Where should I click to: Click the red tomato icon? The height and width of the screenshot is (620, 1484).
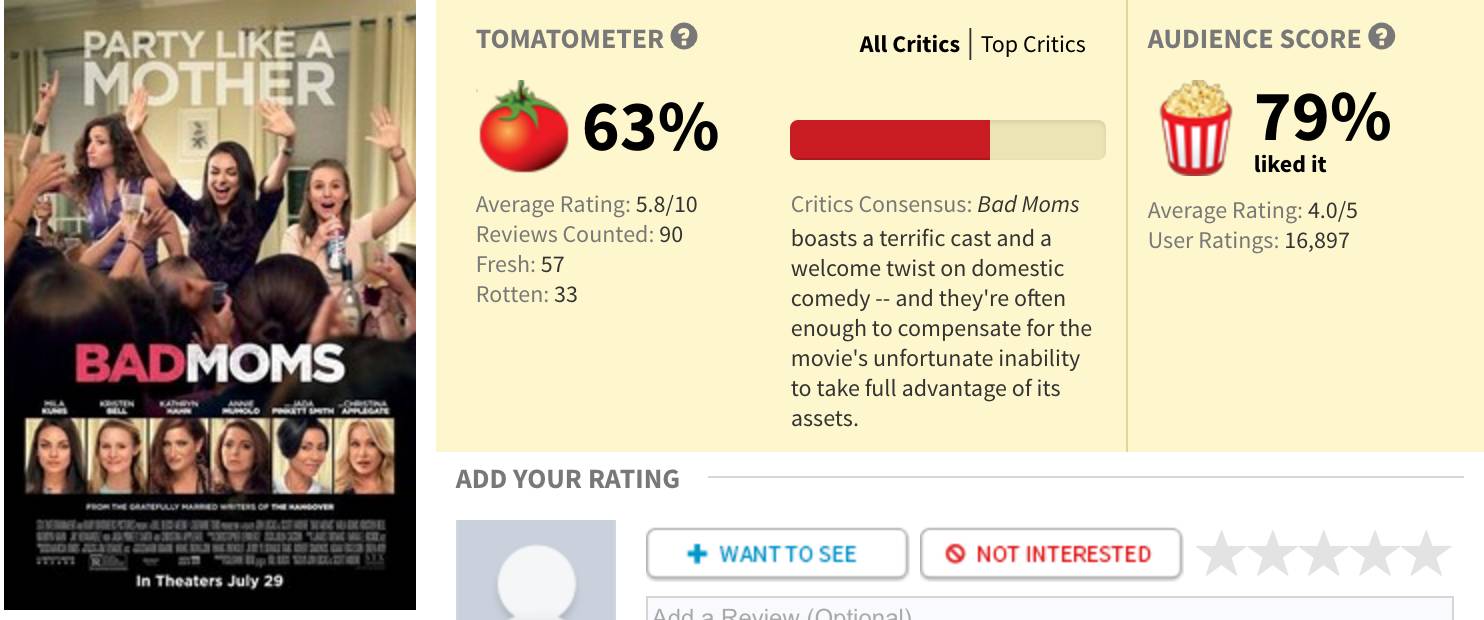pyautogui.click(x=523, y=129)
